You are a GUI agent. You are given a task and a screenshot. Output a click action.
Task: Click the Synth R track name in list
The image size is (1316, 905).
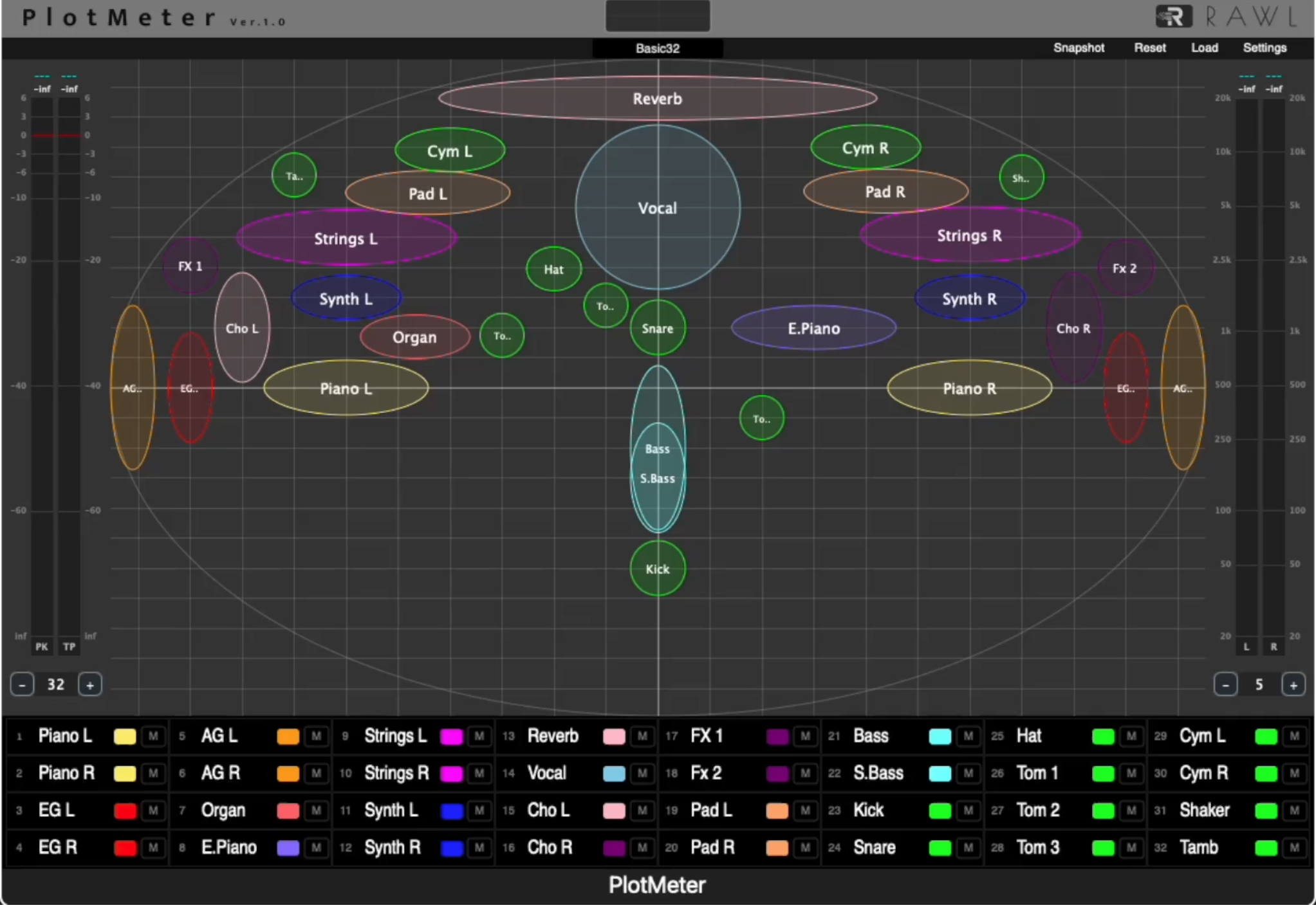pyautogui.click(x=393, y=848)
